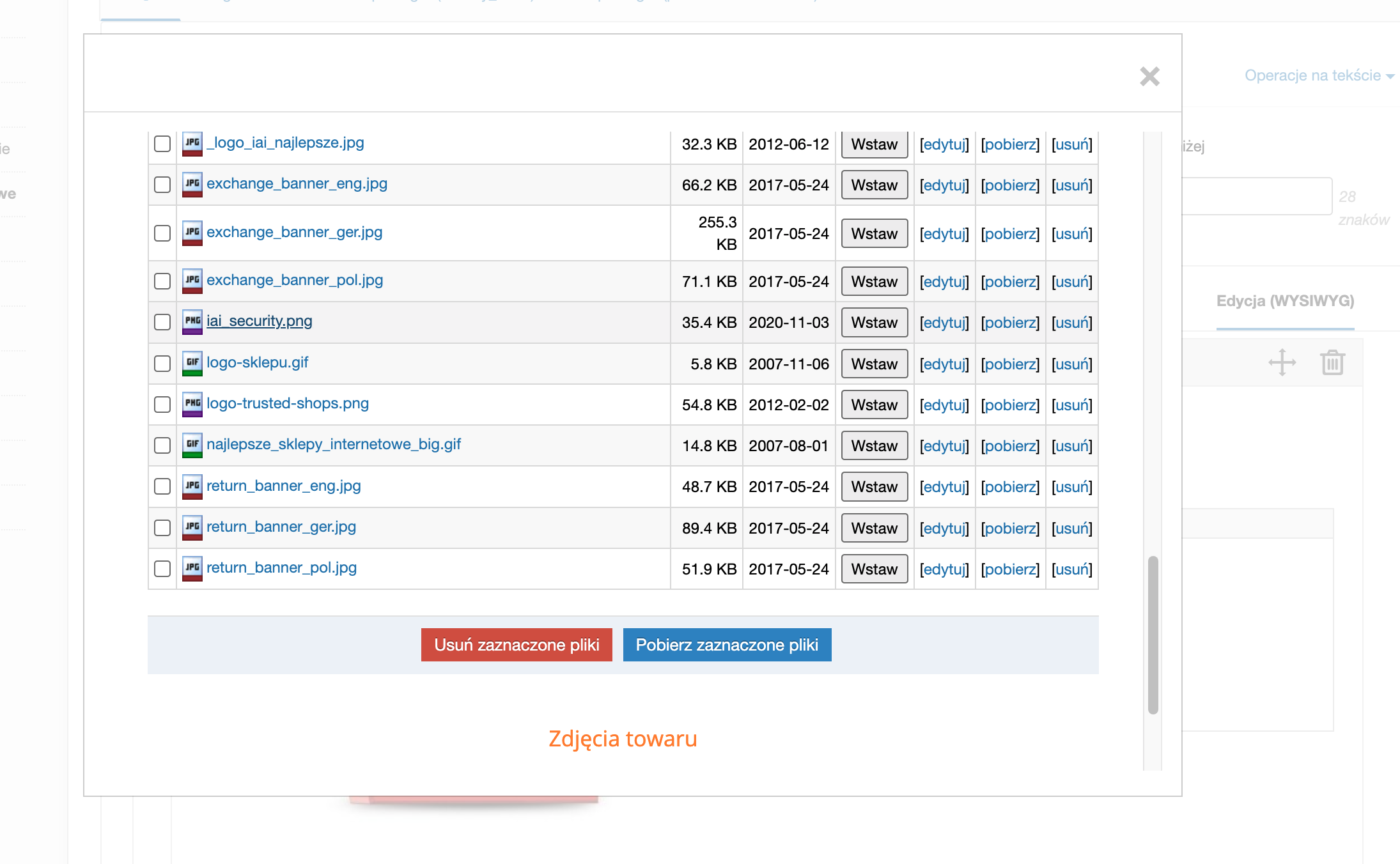1400x864 pixels.
Task: Click the PNG icon of iai_security.png
Action: tap(192, 322)
